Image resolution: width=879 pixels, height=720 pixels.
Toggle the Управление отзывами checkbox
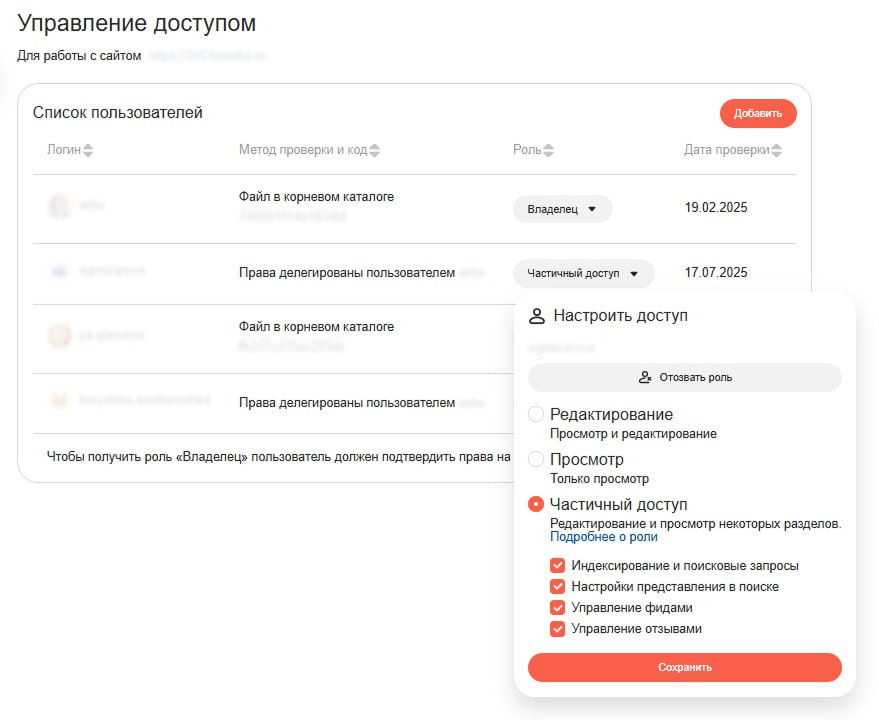pos(558,629)
